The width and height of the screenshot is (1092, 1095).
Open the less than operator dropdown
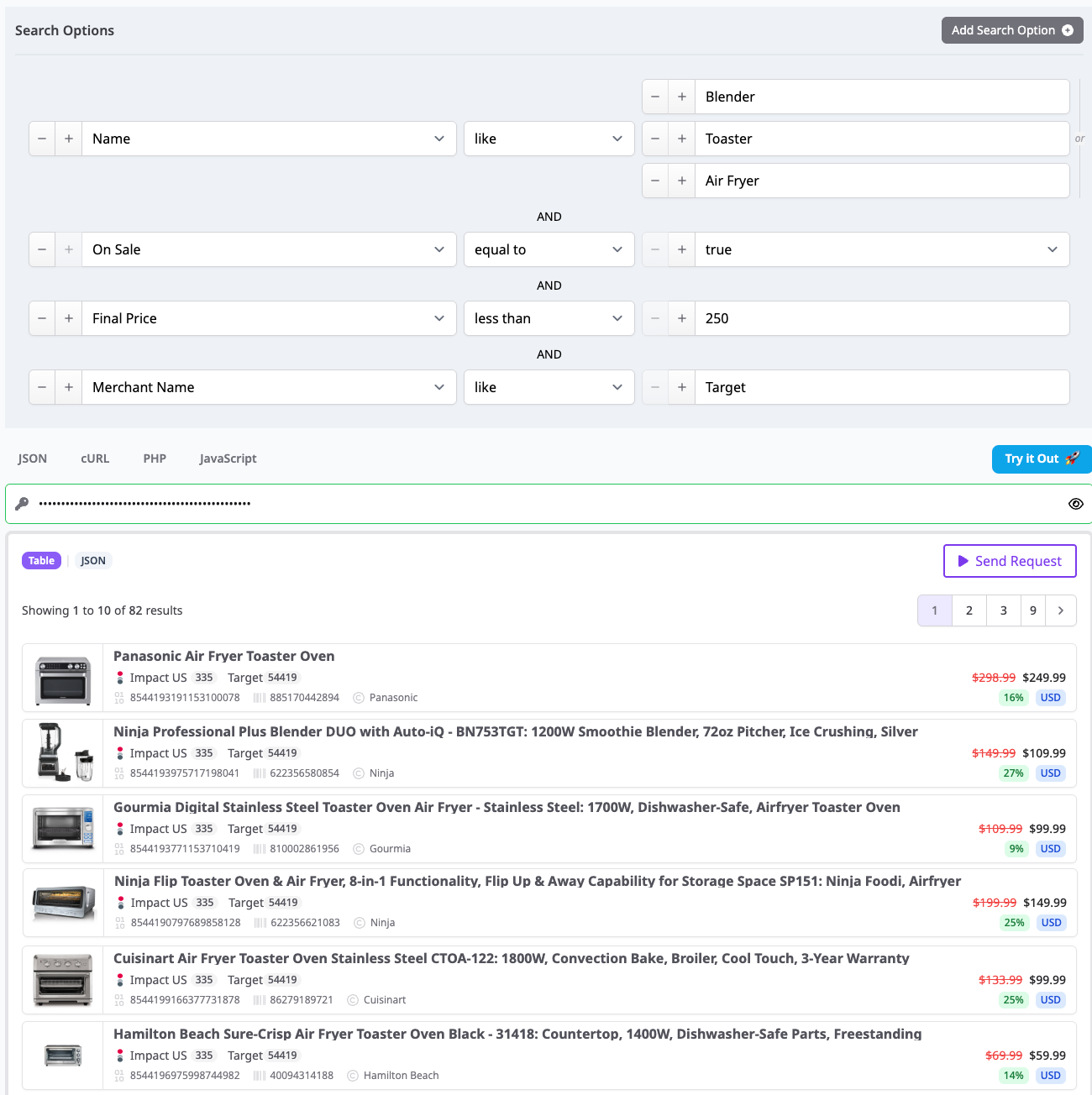pyautogui.click(x=549, y=318)
